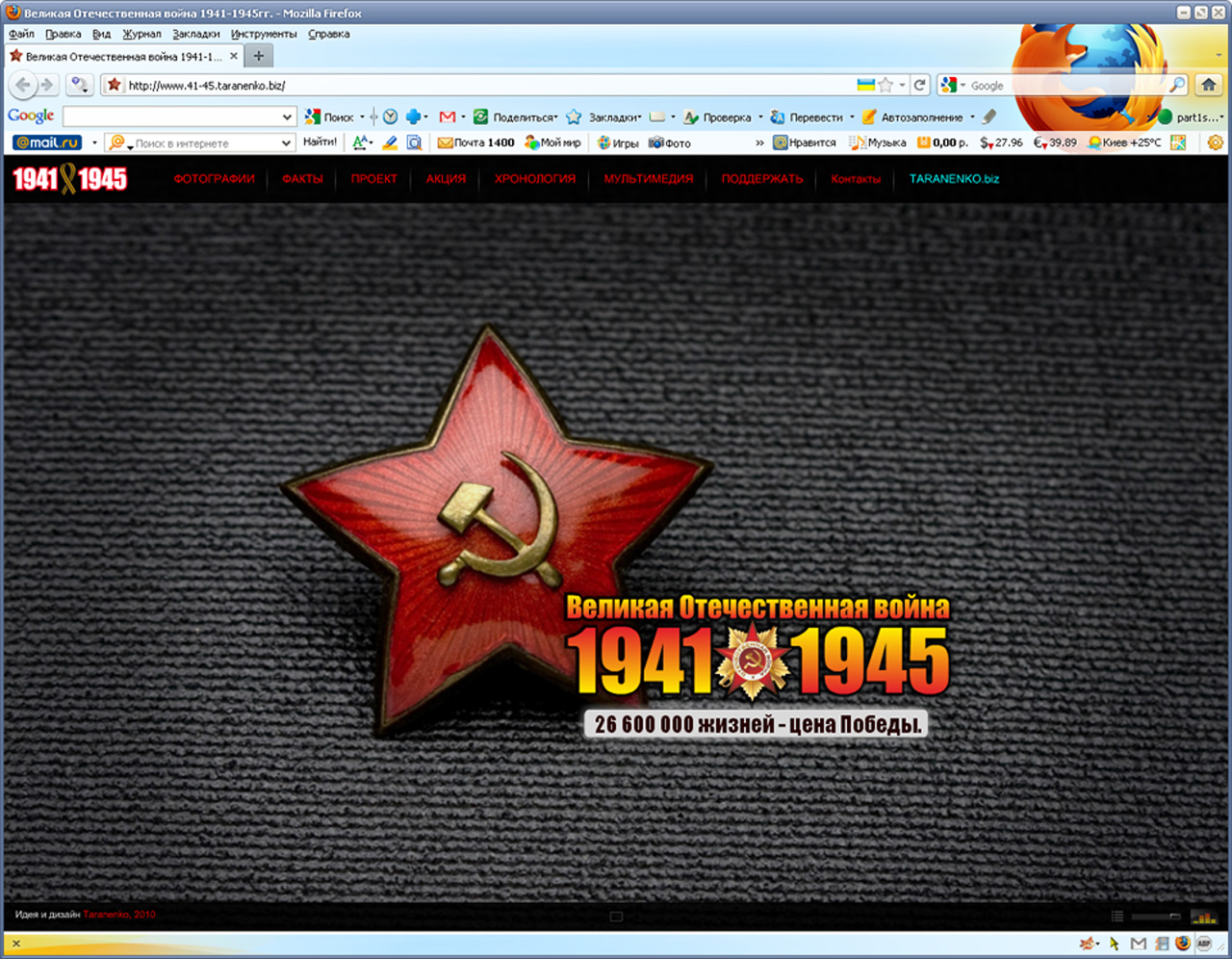Screen dimensions: 1232x959
Task: Open the search engine dropdown in mail.ru search box
Action: (x=115, y=142)
